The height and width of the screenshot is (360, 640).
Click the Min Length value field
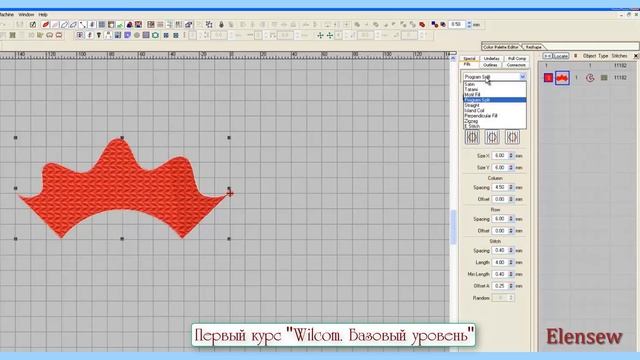coord(500,274)
